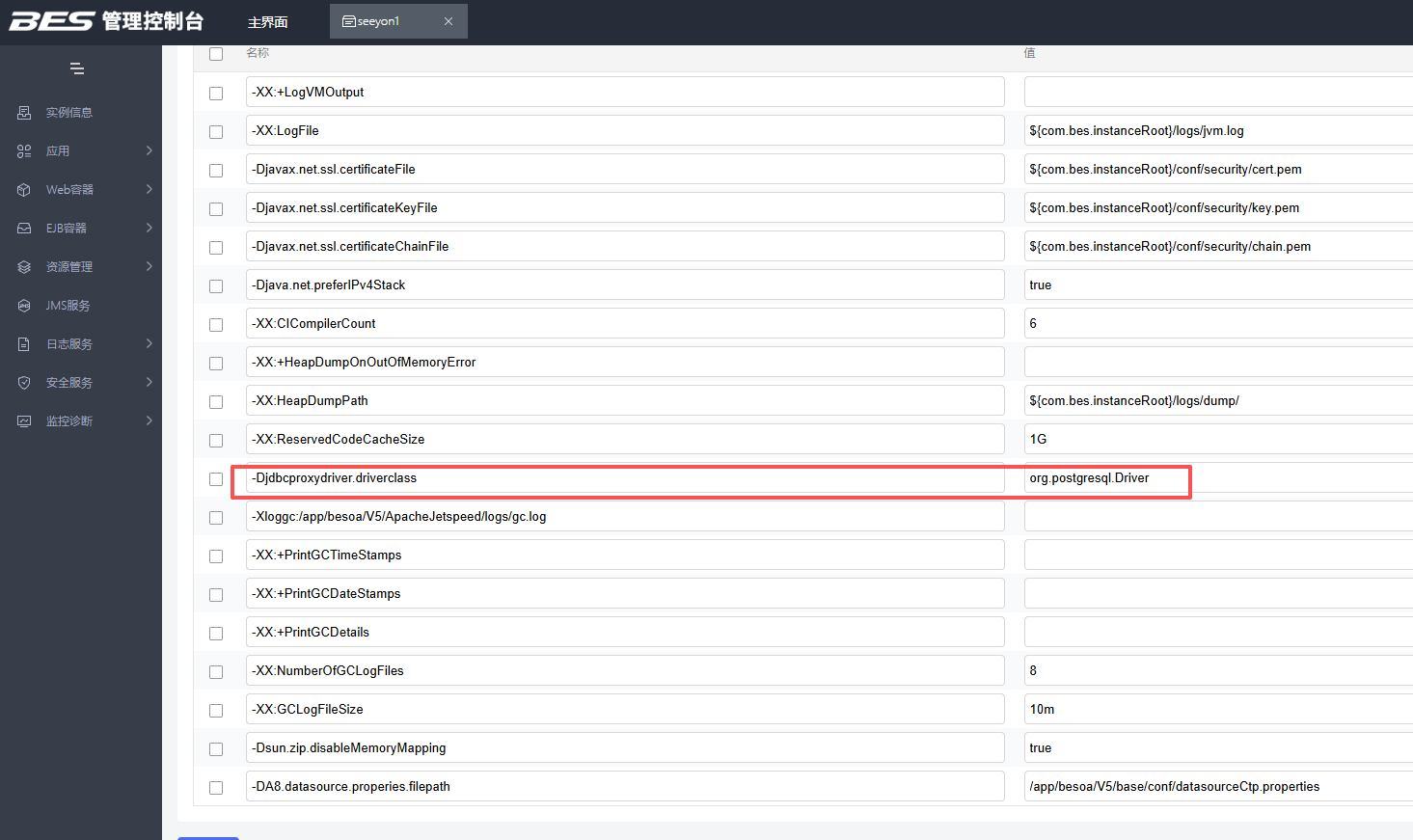This screenshot has height=840, width=1413.
Task: Tick the select-all checkbox in the 名称 header
Action: click(x=216, y=54)
